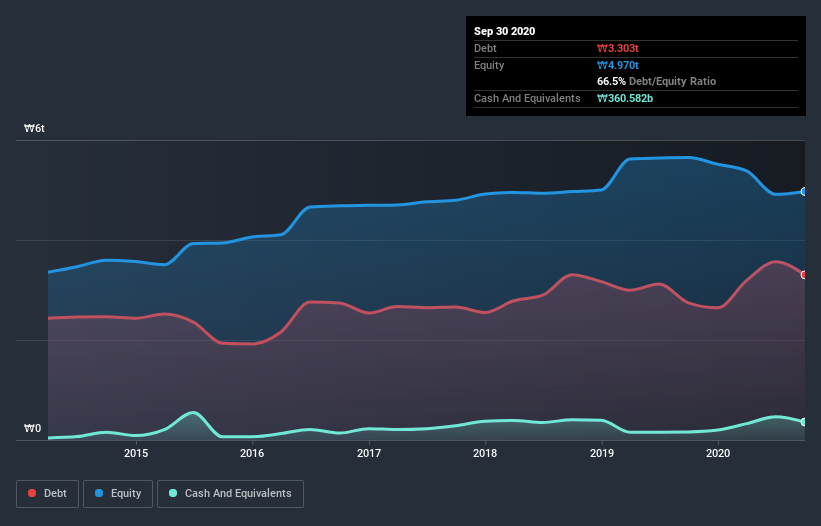Click the teal Cash endpoint marker
821x526 pixels.
click(804, 422)
